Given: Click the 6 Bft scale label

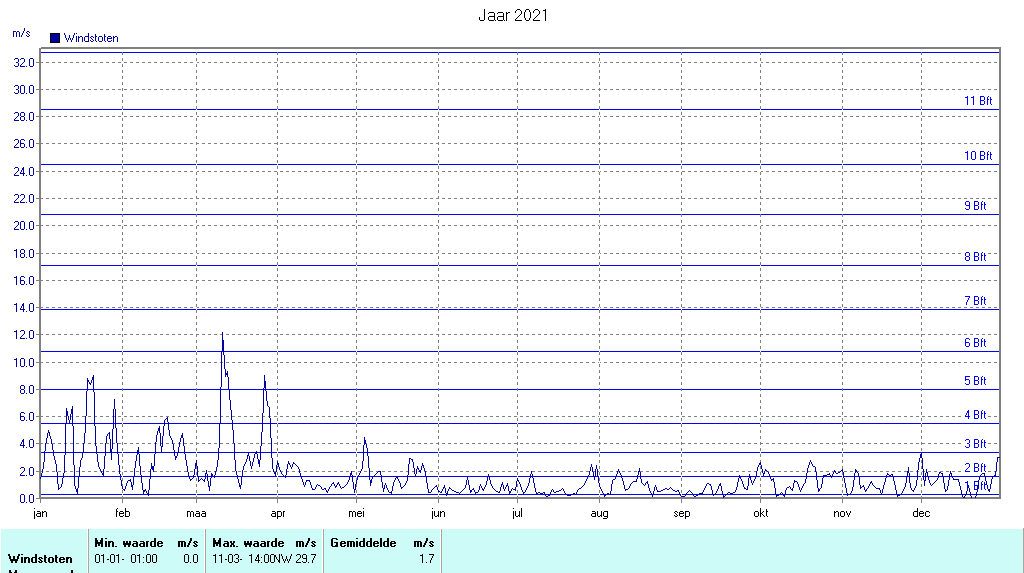Looking at the screenshot, I should (975, 342).
